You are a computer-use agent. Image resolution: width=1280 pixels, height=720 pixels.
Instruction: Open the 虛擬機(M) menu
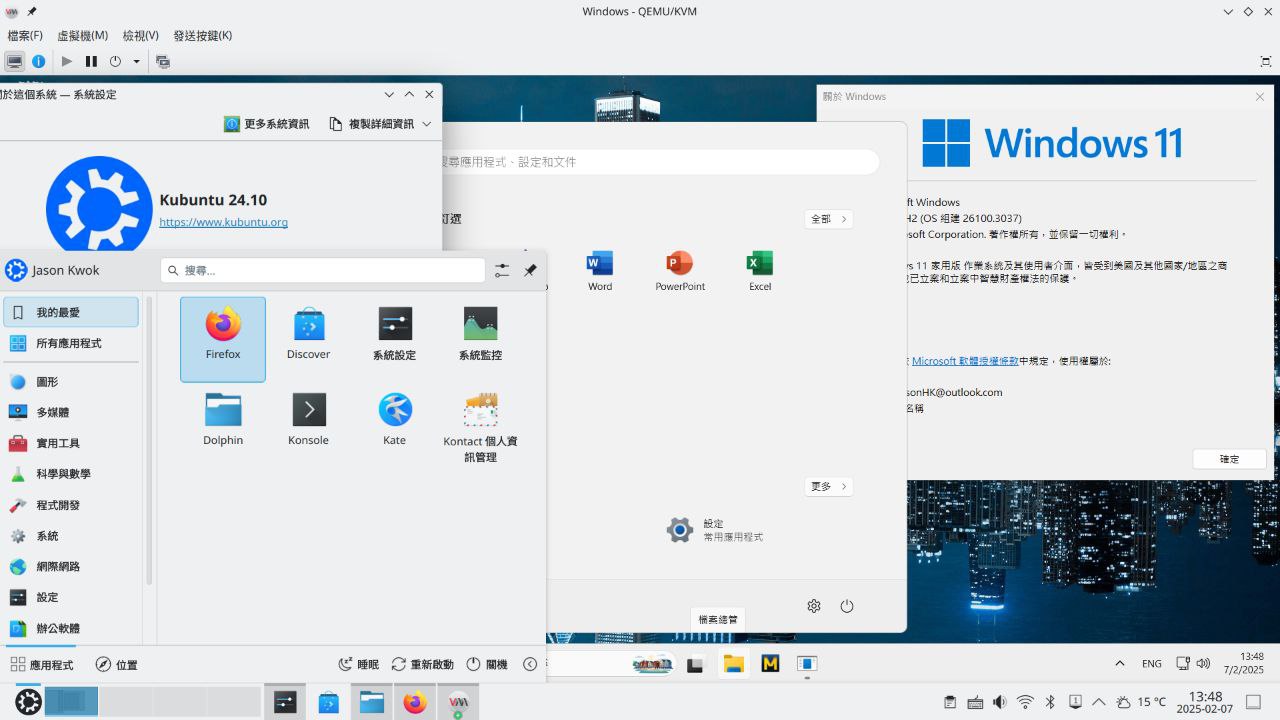click(x=82, y=35)
